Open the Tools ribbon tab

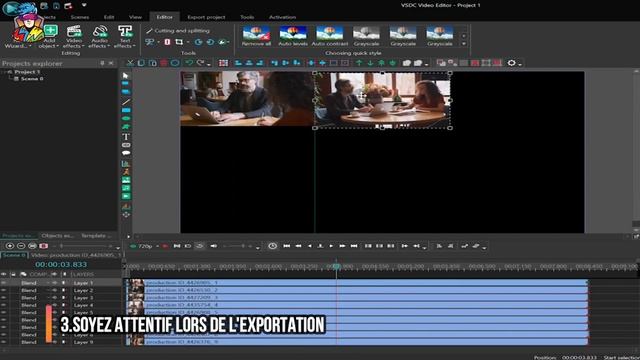click(x=247, y=17)
